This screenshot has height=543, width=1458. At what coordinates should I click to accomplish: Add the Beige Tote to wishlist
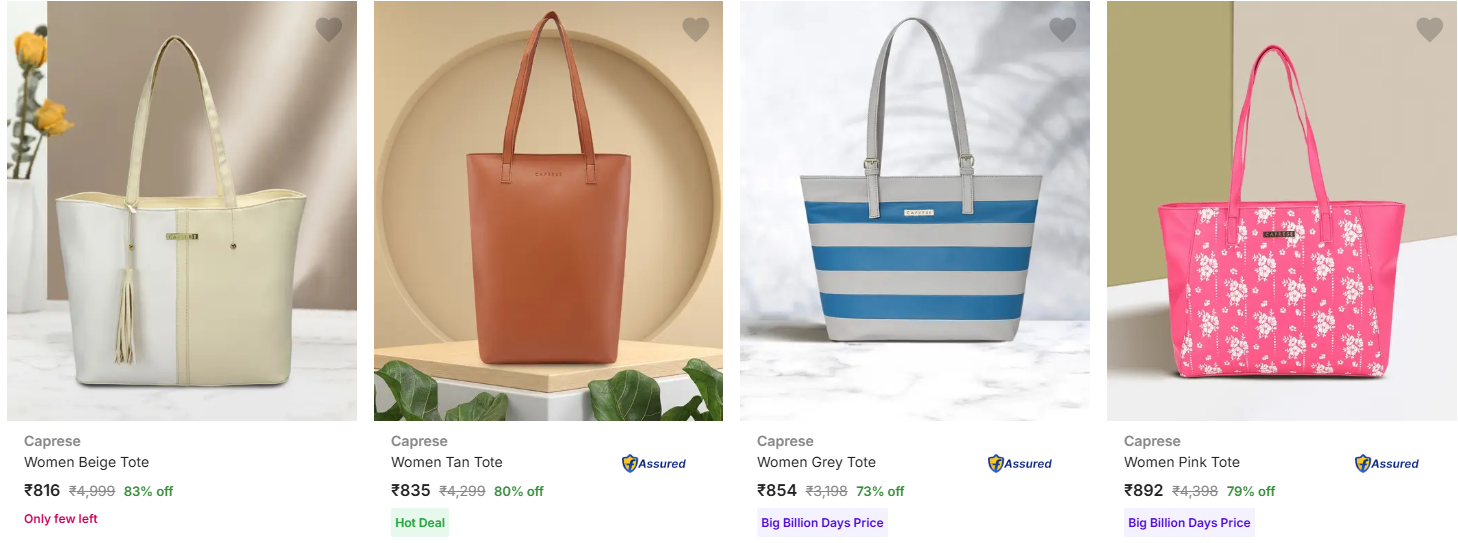click(x=329, y=30)
